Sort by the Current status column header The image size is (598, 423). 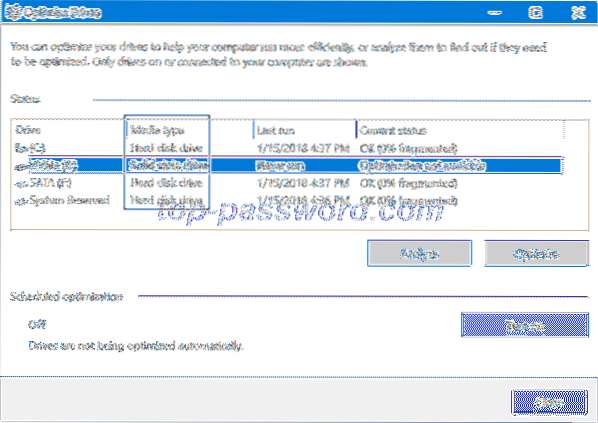393,131
